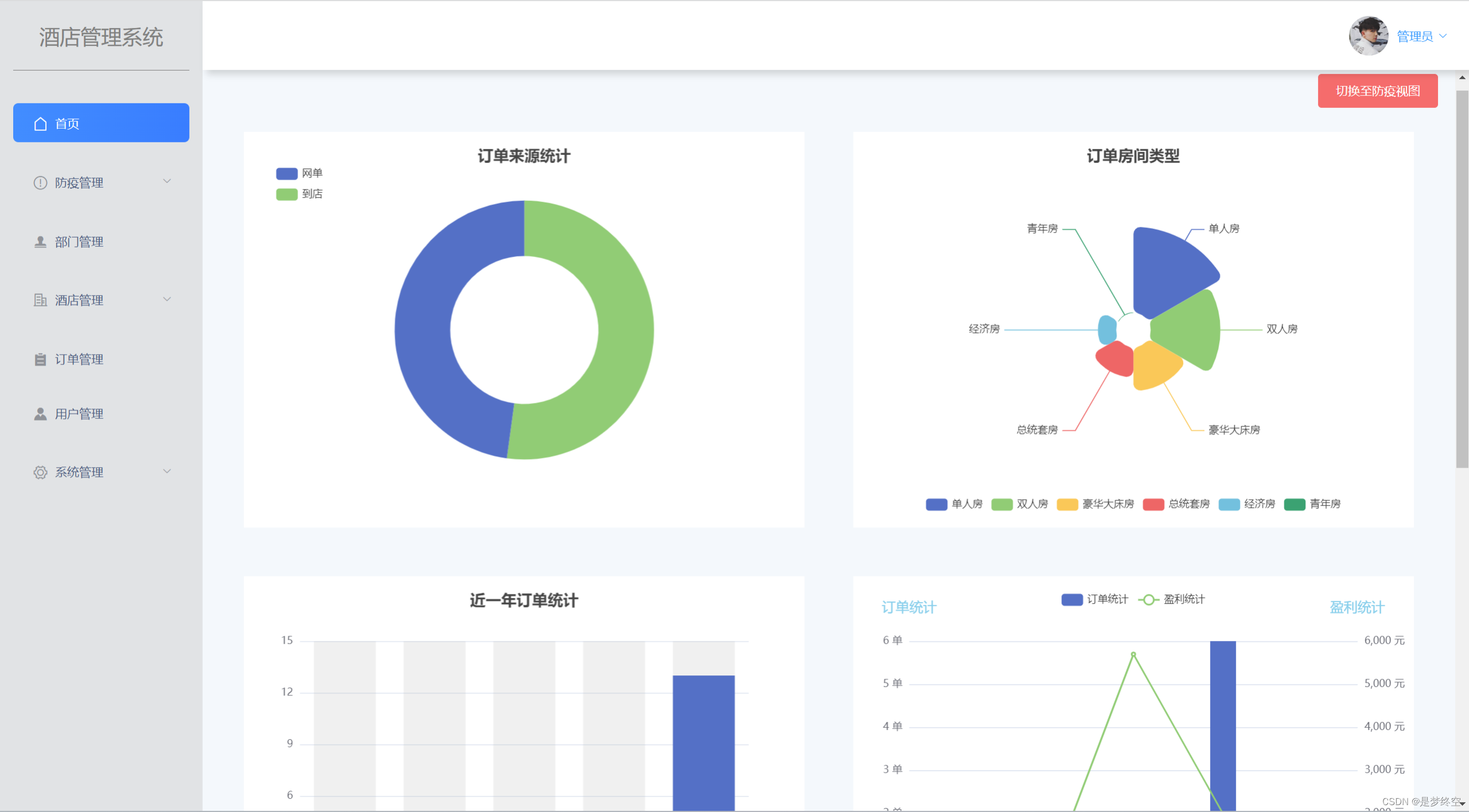Screen dimensions: 1469x812
Task: Select the 防疫管理 menu label
Action: point(79,182)
